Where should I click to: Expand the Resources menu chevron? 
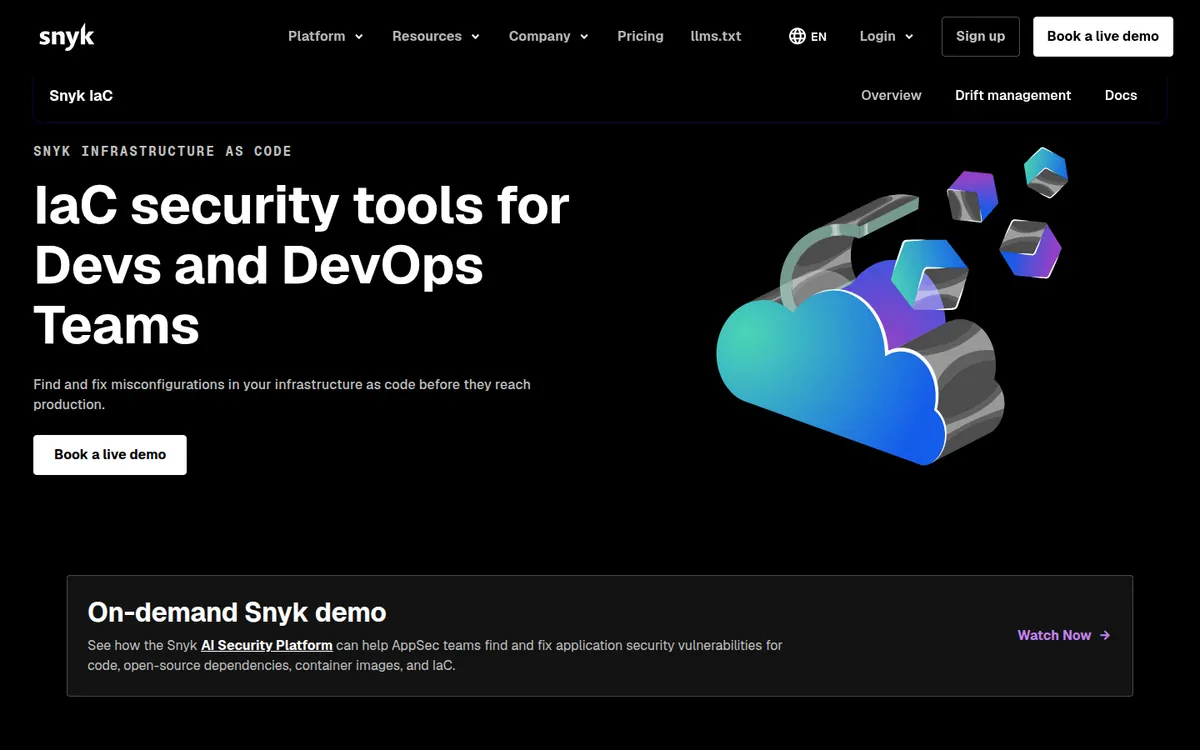[x=476, y=37]
